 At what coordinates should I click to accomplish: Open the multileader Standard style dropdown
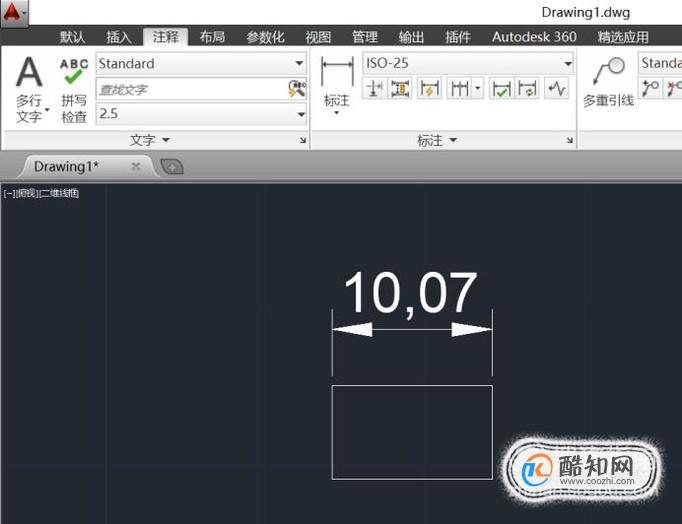[660, 63]
